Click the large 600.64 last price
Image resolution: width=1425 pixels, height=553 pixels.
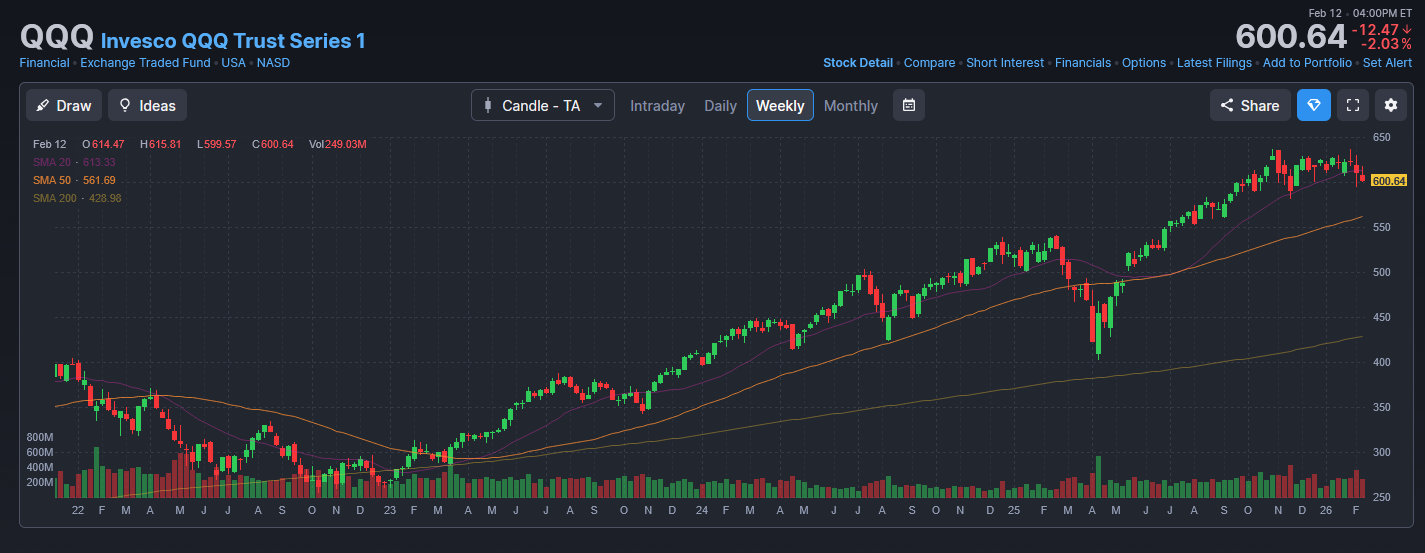tap(1291, 37)
